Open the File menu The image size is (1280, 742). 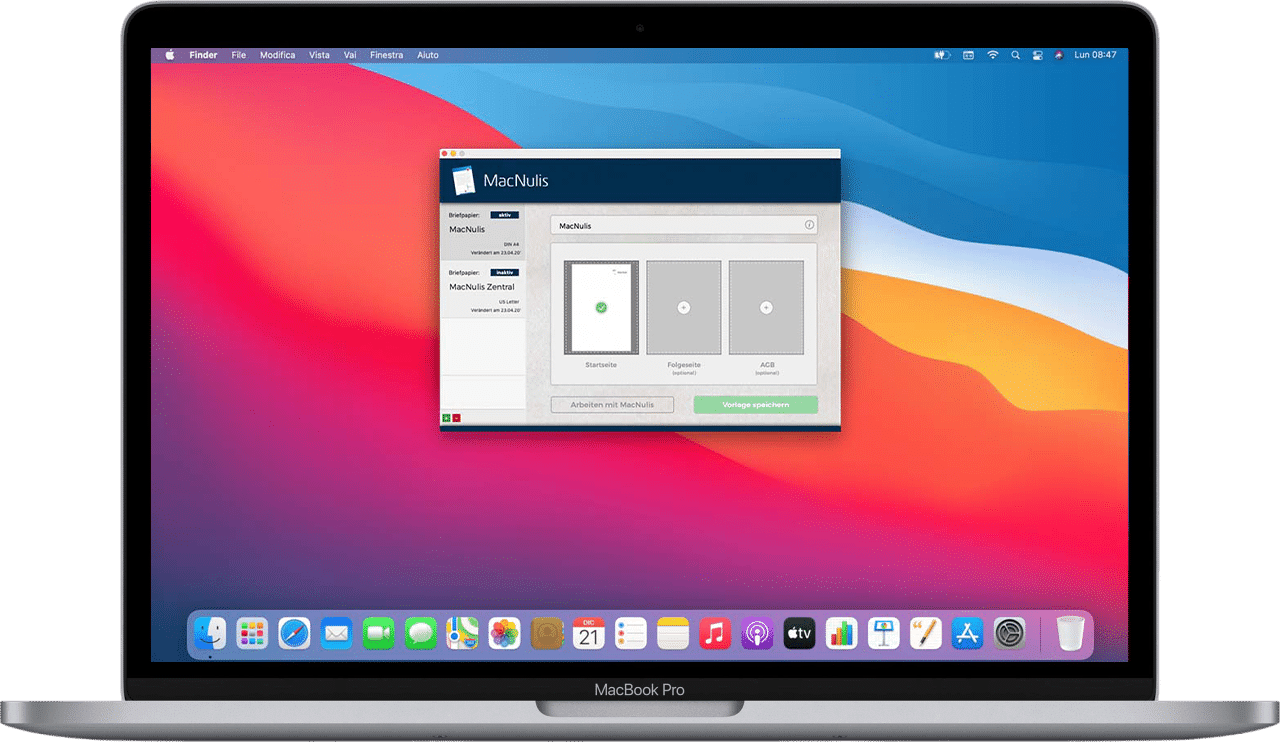pos(239,55)
